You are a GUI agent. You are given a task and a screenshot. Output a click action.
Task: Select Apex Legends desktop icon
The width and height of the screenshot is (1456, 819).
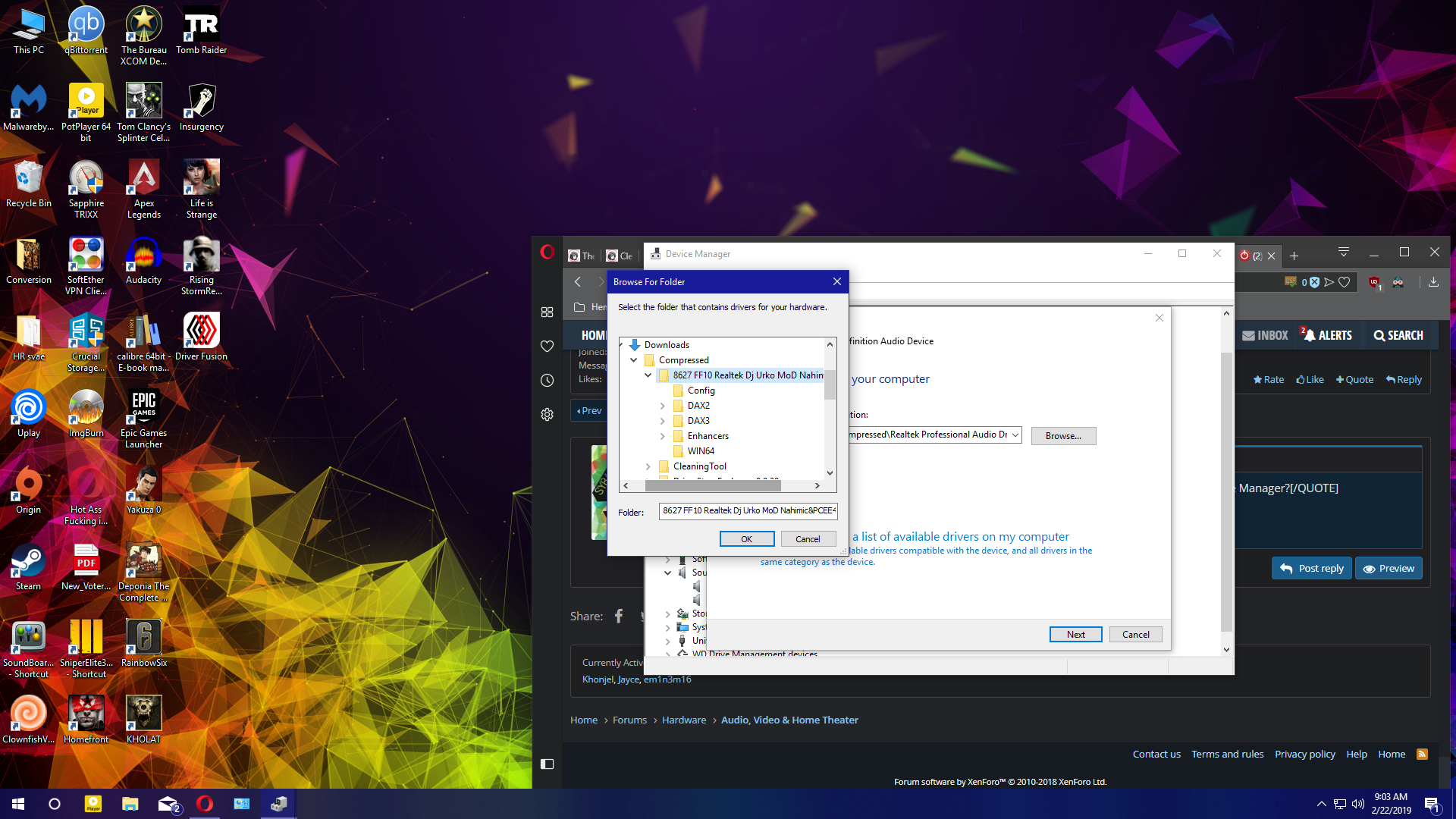coord(143,189)
